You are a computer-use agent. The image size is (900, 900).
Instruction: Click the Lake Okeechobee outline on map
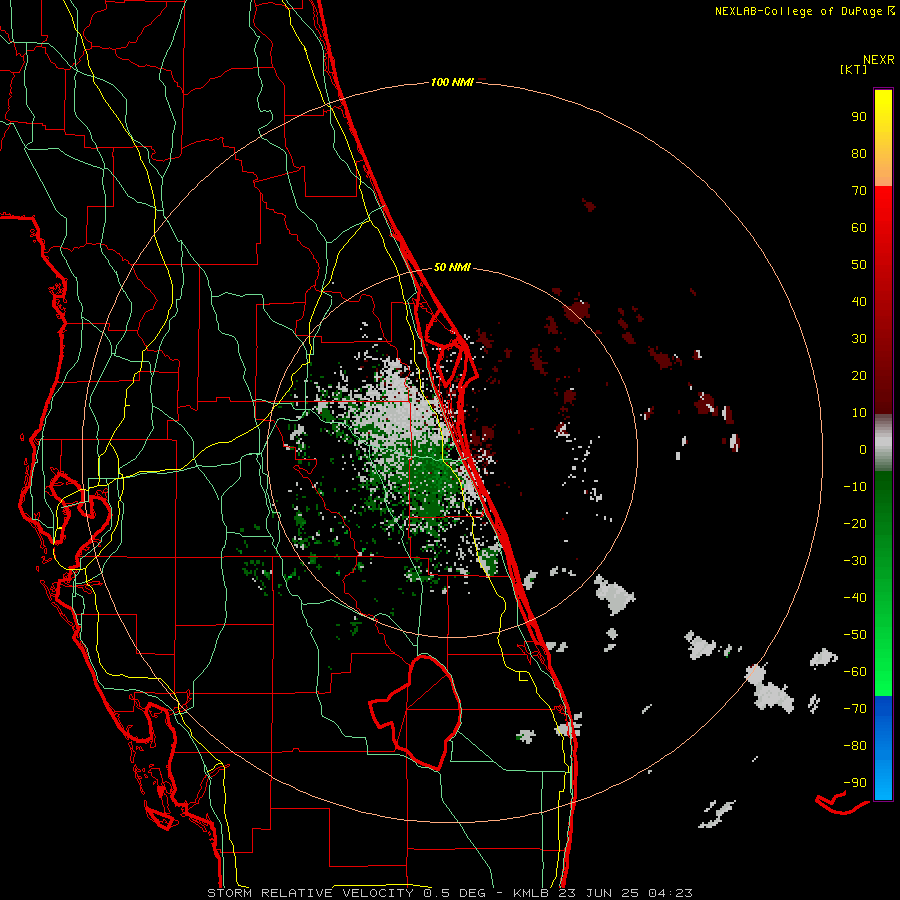tap(416, 712)
